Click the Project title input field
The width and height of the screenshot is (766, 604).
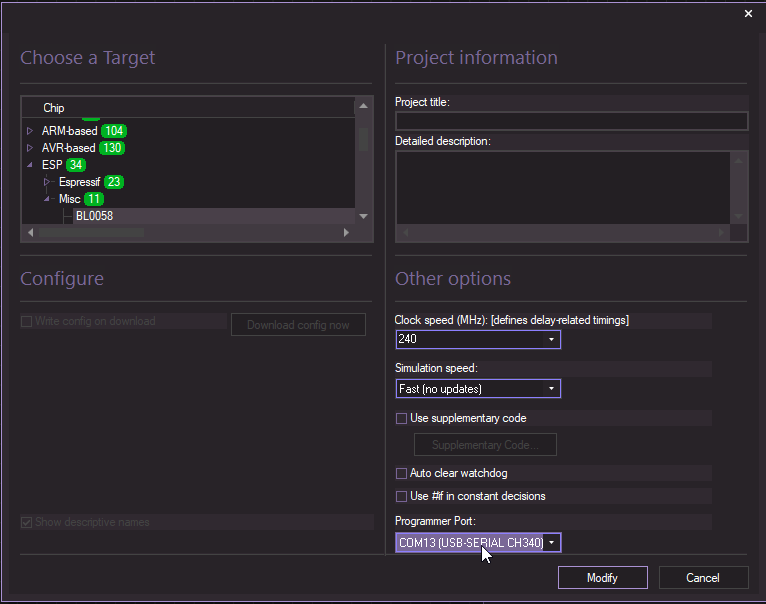571,121
